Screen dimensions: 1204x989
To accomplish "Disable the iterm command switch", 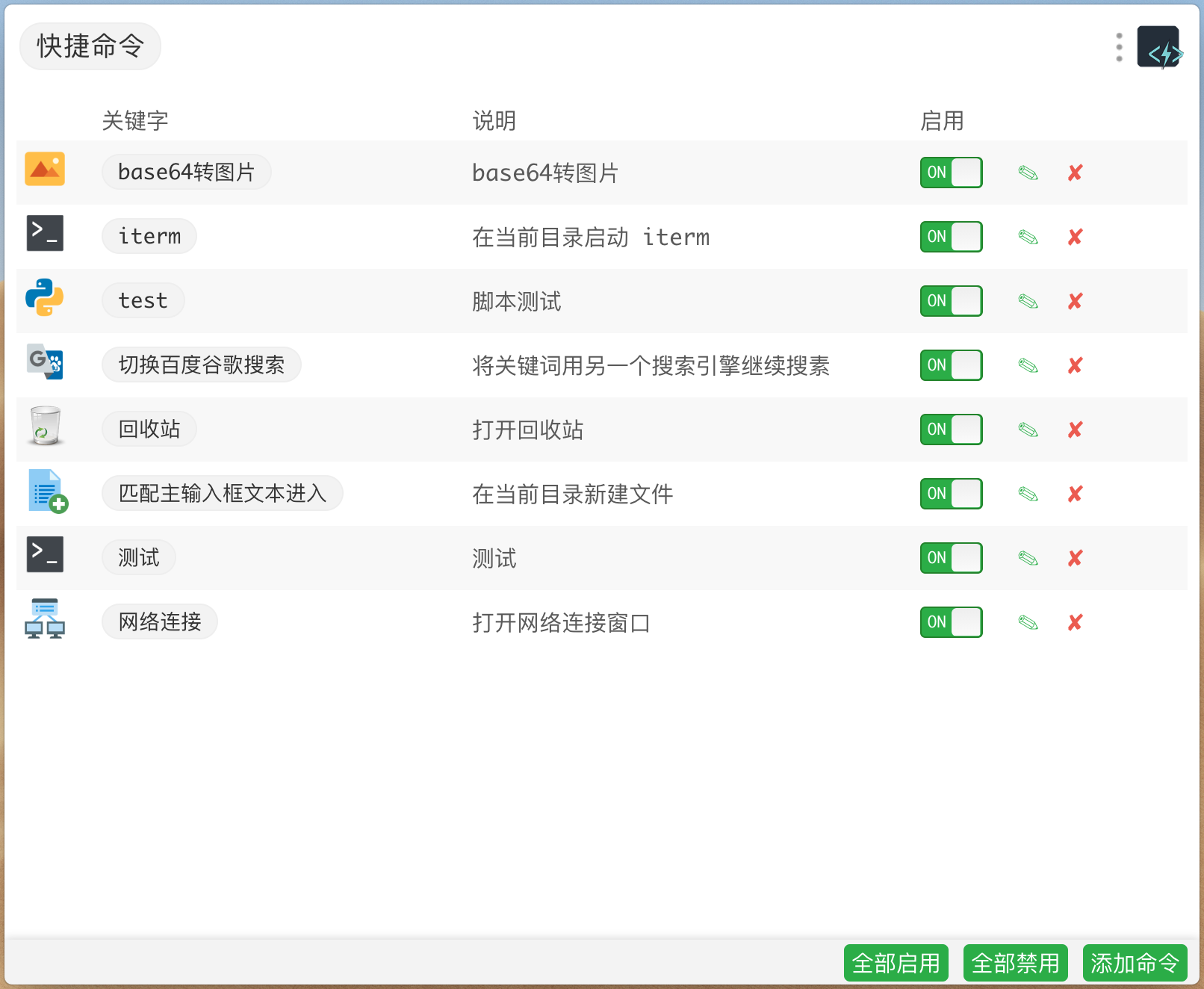I will click(x=952, y=237).
